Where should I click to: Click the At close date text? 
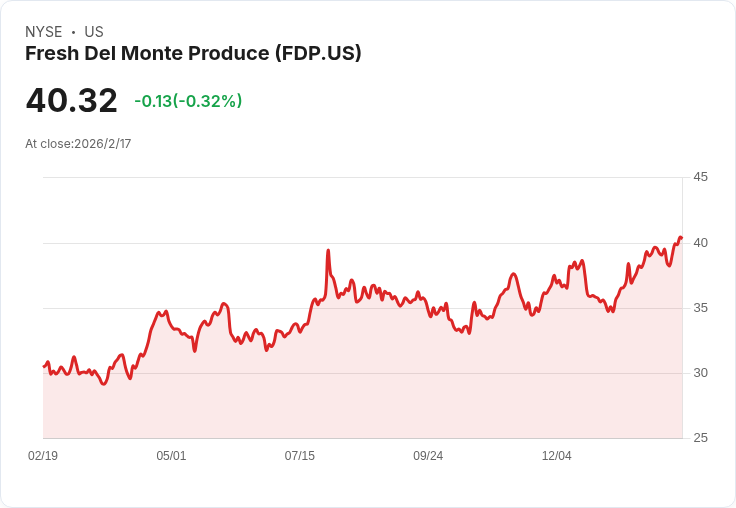click(x=78, y=144)
